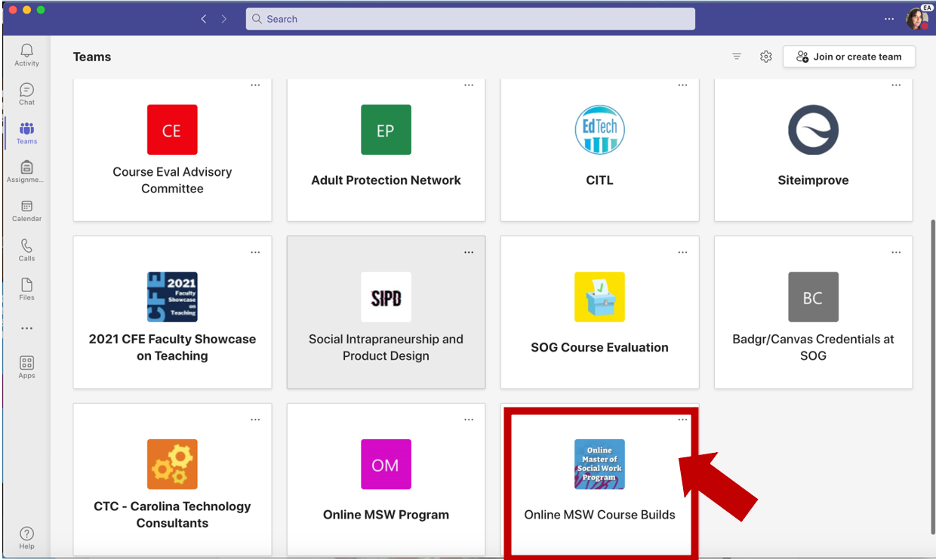The image size is (936, 560).
Task: Open Files in the left rail
Action: click(27, 289)
